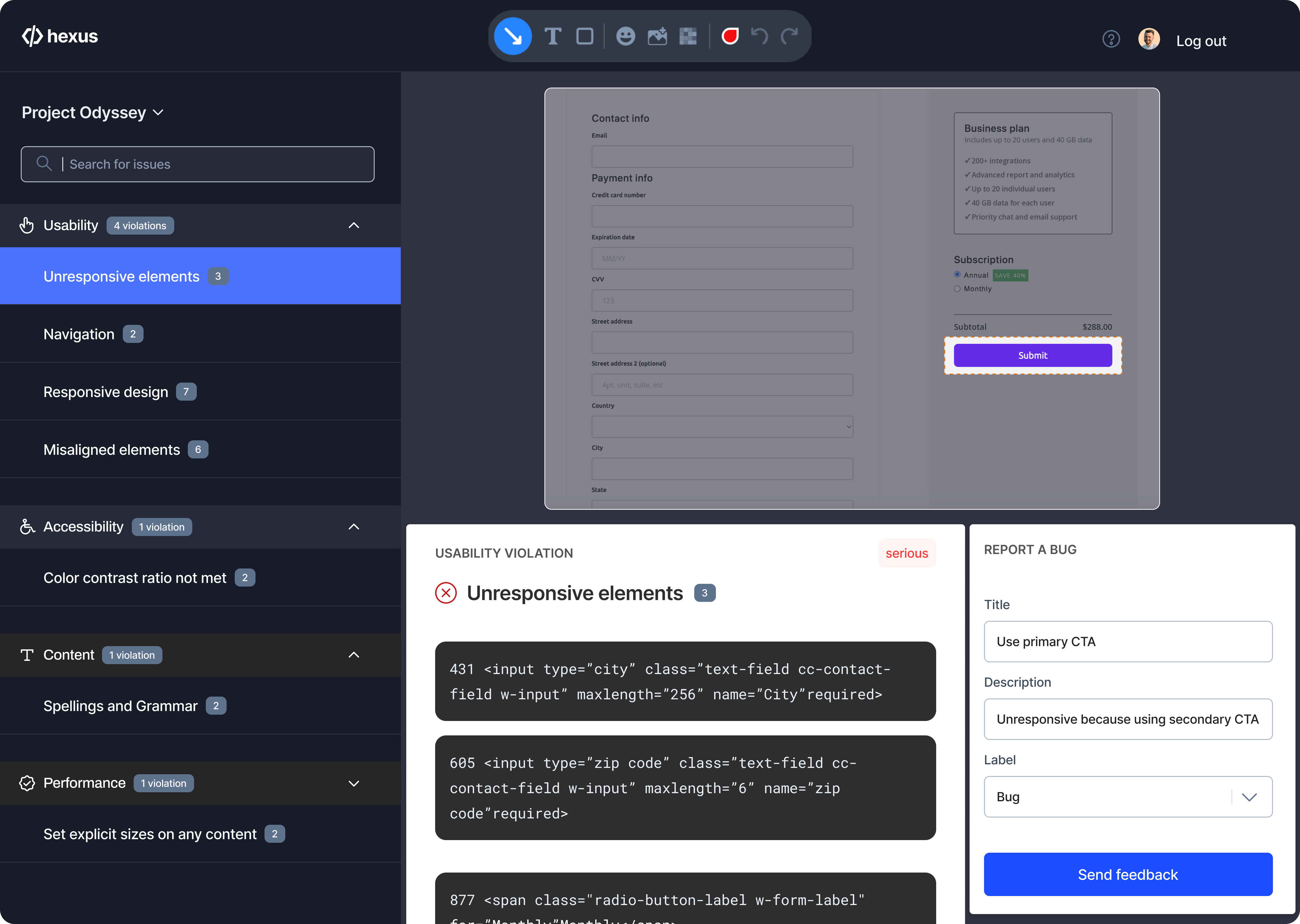Open the Label dropdown showing Bug
Image resolution: width=1300 pixels, height=924 pixels.
click(x=1128, y=796)
